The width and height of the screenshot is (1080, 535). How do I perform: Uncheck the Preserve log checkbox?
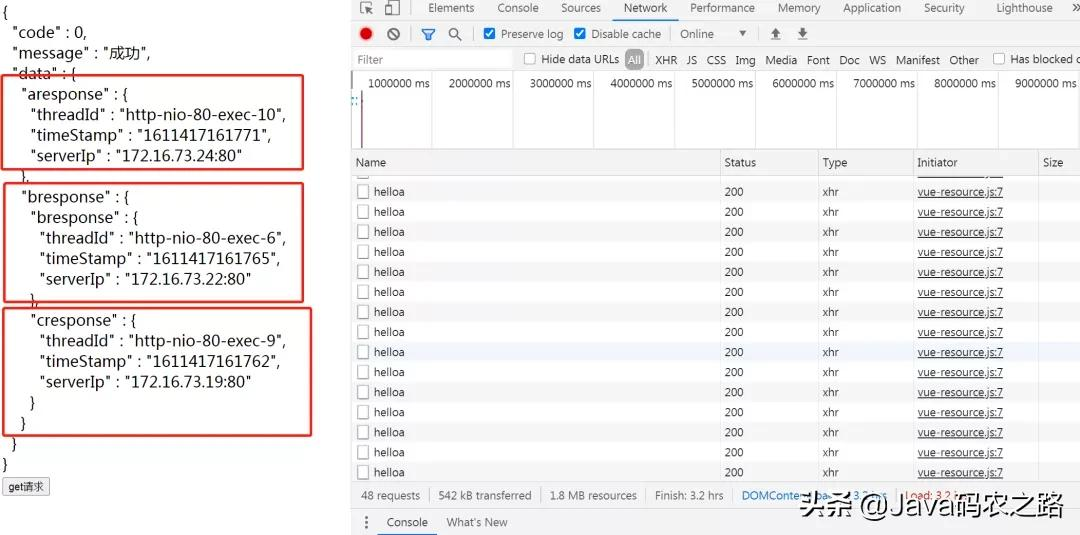pos(489,34)
